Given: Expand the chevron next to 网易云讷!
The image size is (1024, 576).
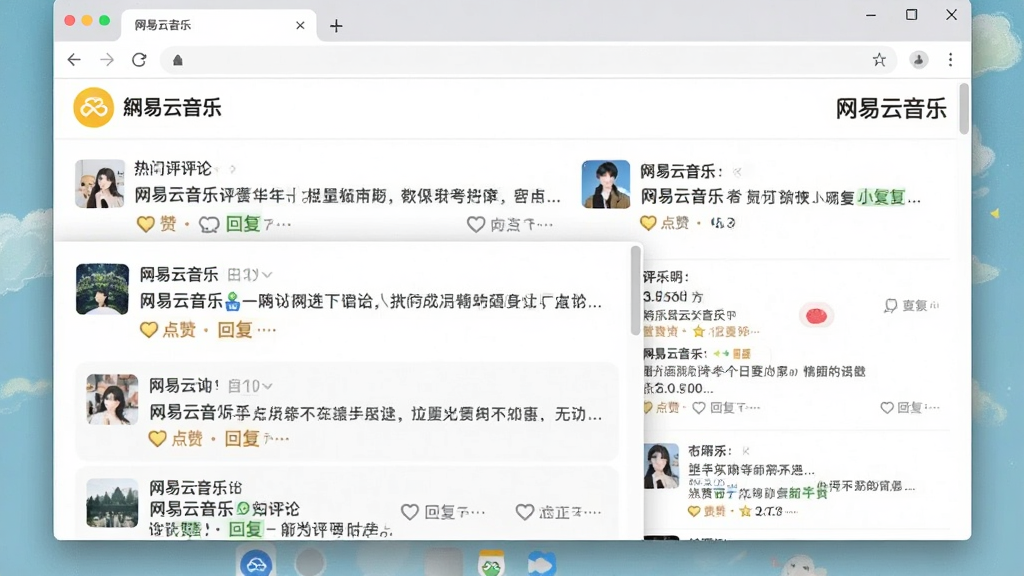Looking at the screenshot, I should point(267,387).
